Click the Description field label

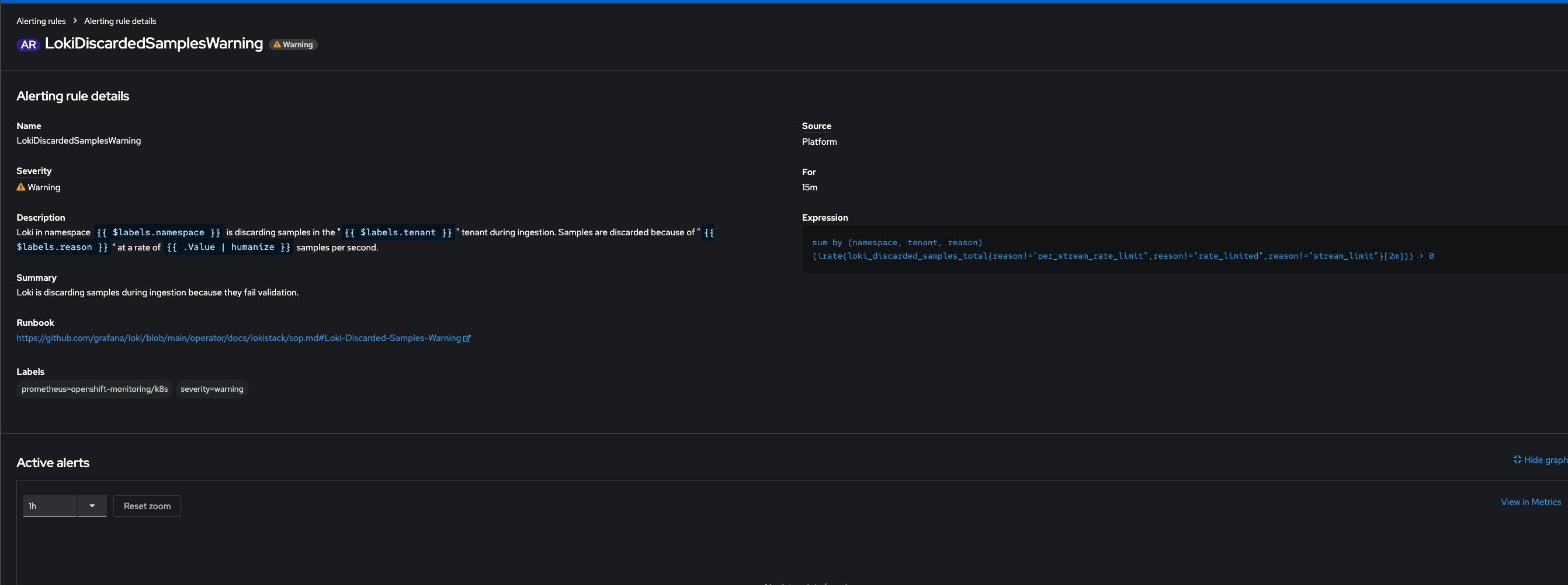pyautogui.click(x=41, y=218)
